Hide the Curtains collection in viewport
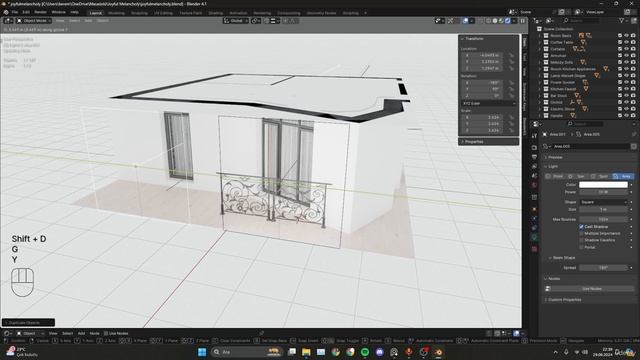Screen dimensions: 640x360 click(x=627, y=49)
